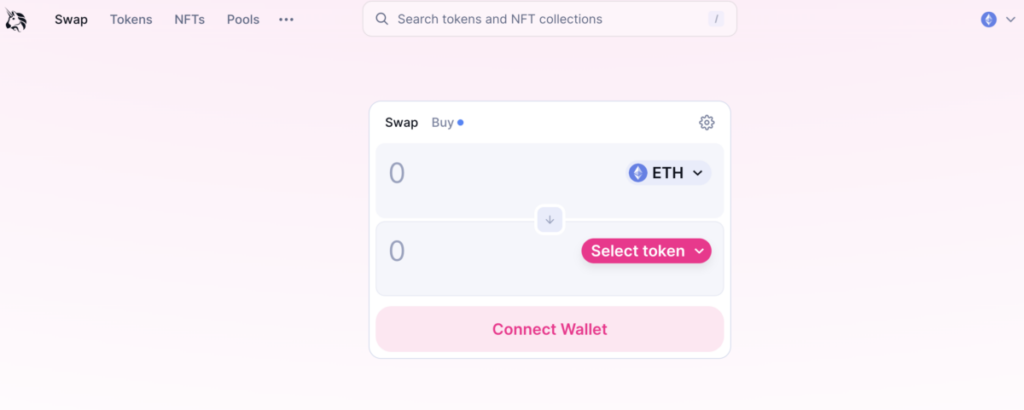This screenshot has height=410, width=1024.
Task: Focus the output amount field beside Select token
Action: tap(470, 251)
